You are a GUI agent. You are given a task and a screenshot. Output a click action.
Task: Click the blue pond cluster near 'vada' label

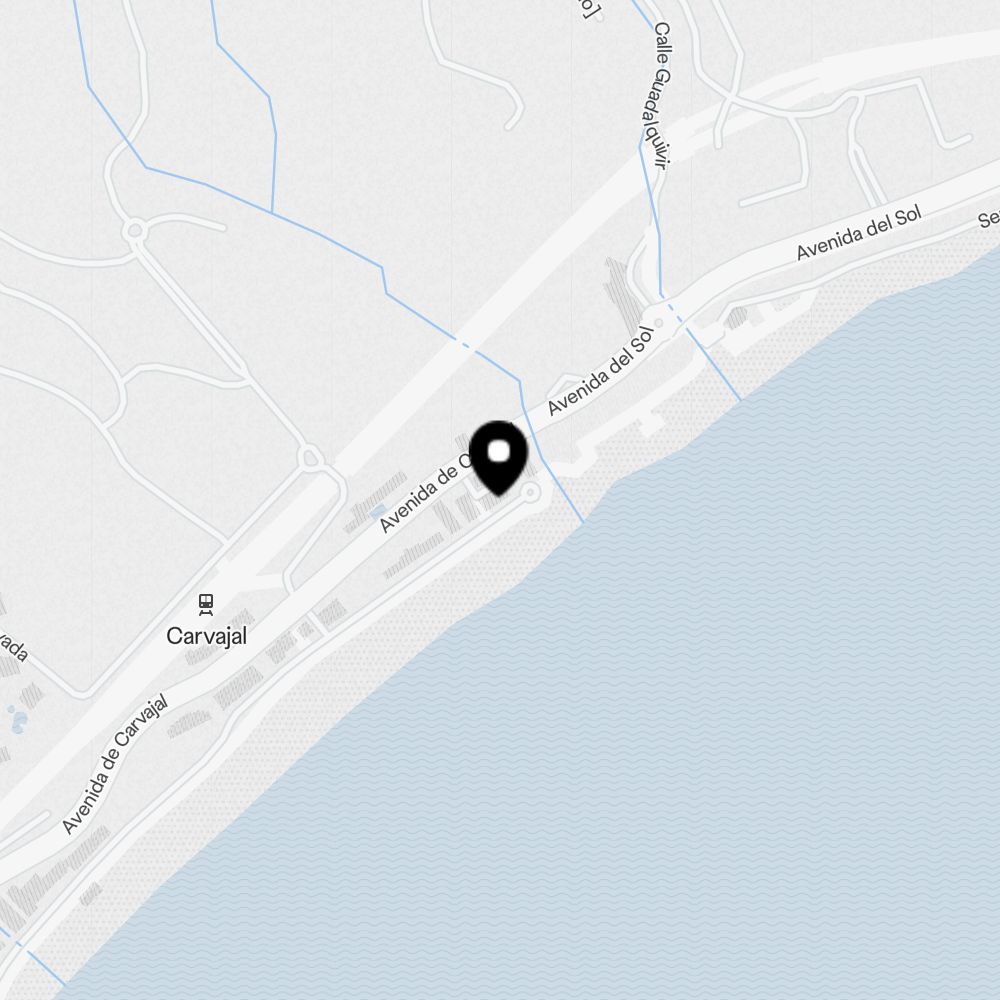[x=17, y=719]
